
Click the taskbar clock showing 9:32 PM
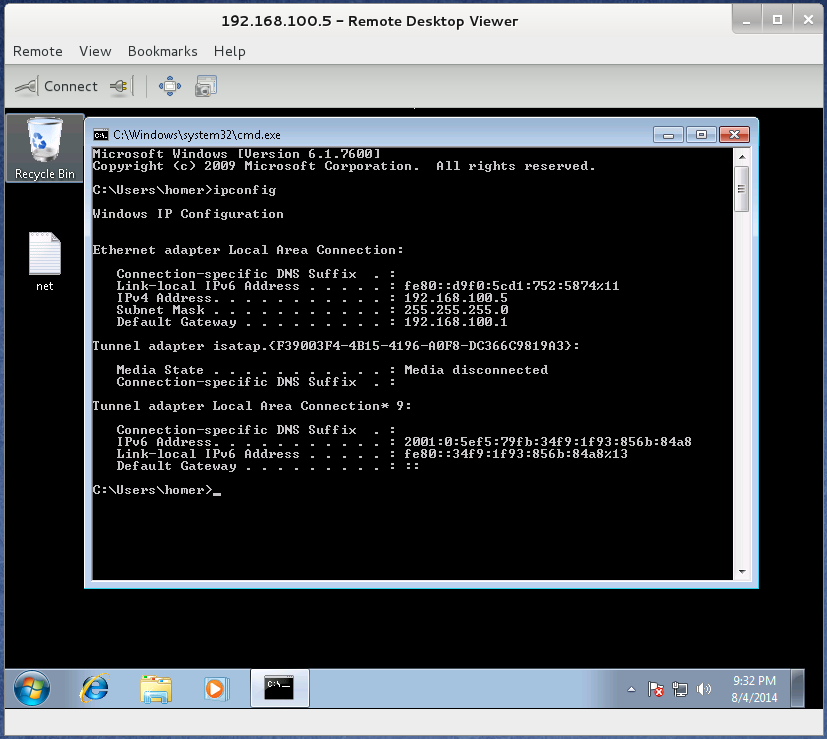(754, 689)
